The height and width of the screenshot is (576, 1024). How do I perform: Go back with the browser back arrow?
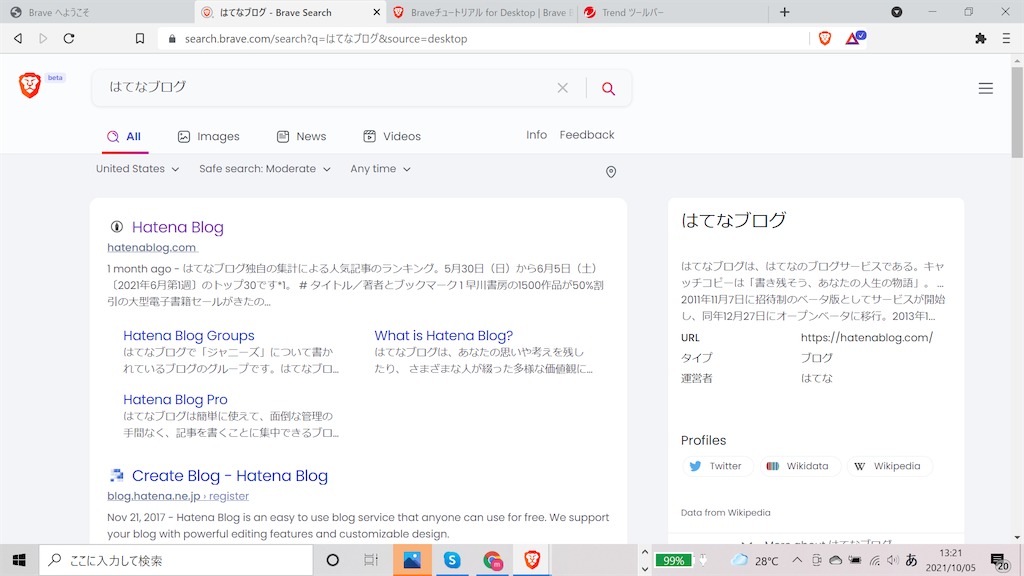tap(18, 39)
